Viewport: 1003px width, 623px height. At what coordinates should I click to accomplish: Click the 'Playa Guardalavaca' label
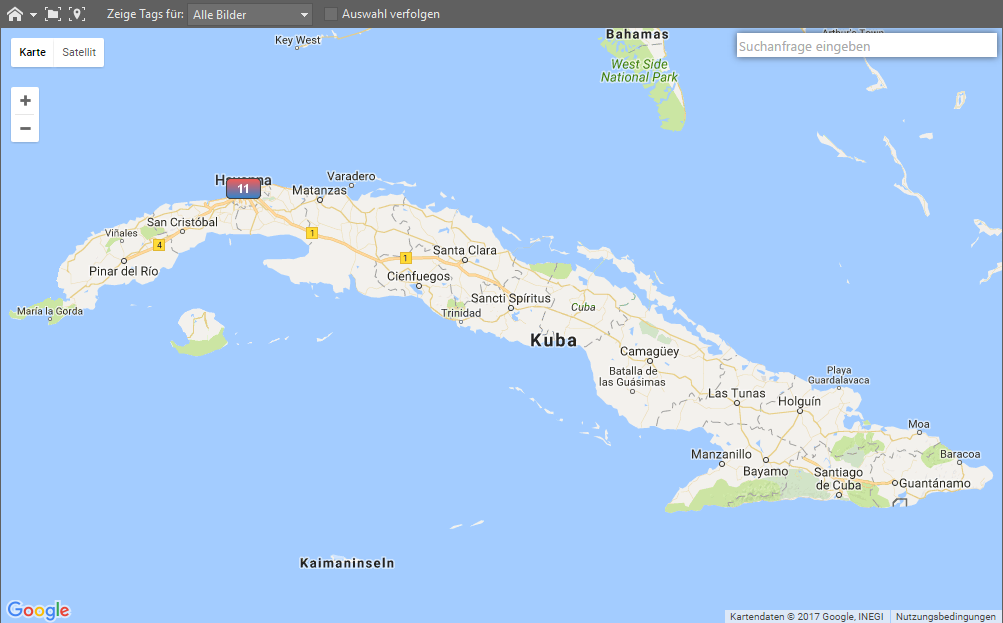[839, 375]
